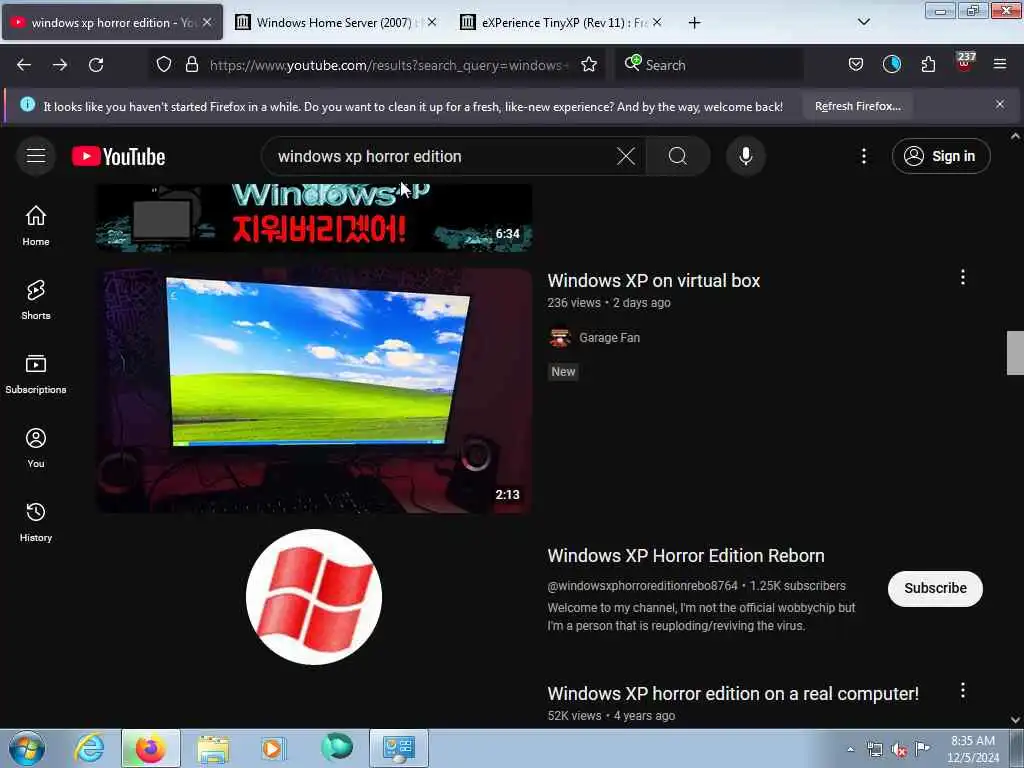This screenshot has width=1024, height=768.
Task: Start voice search with microphone icon
Action: click(x=746, y=156)
